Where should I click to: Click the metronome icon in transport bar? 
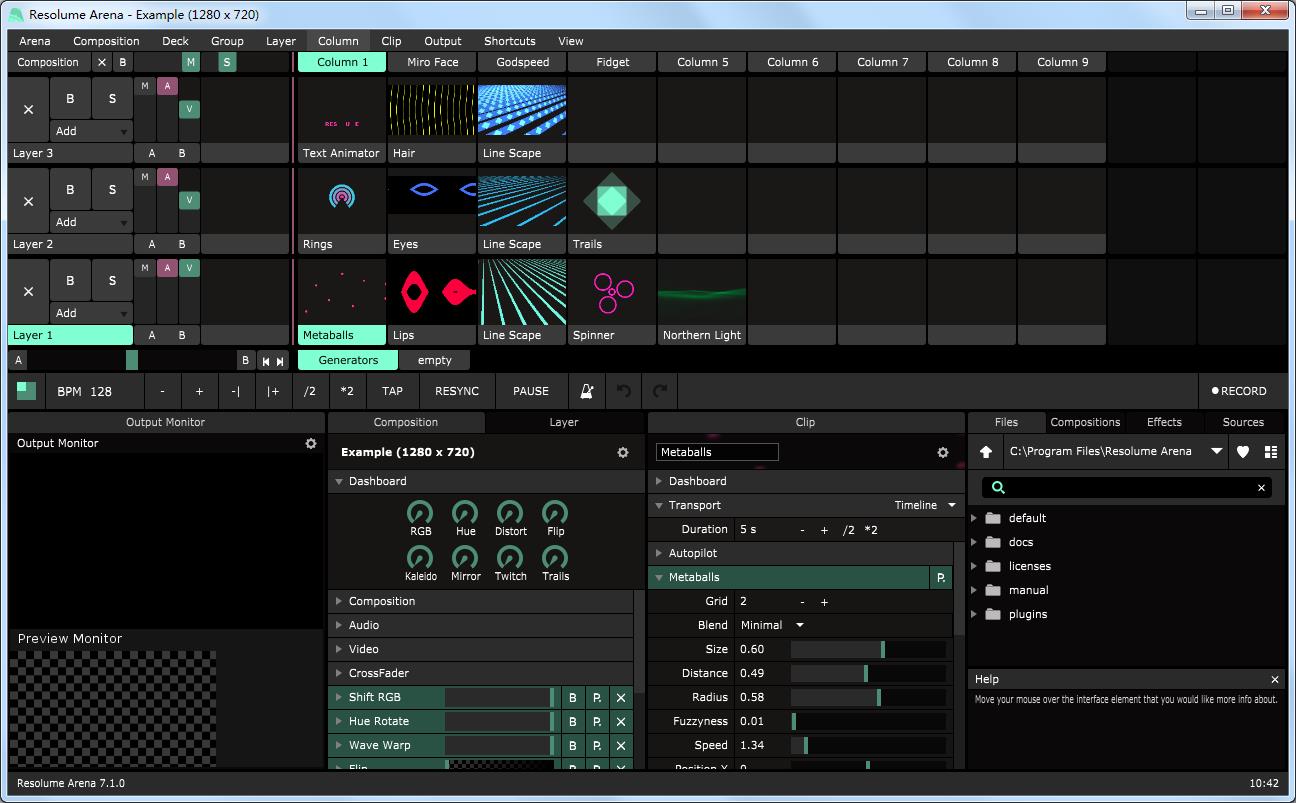click(587, 391)
